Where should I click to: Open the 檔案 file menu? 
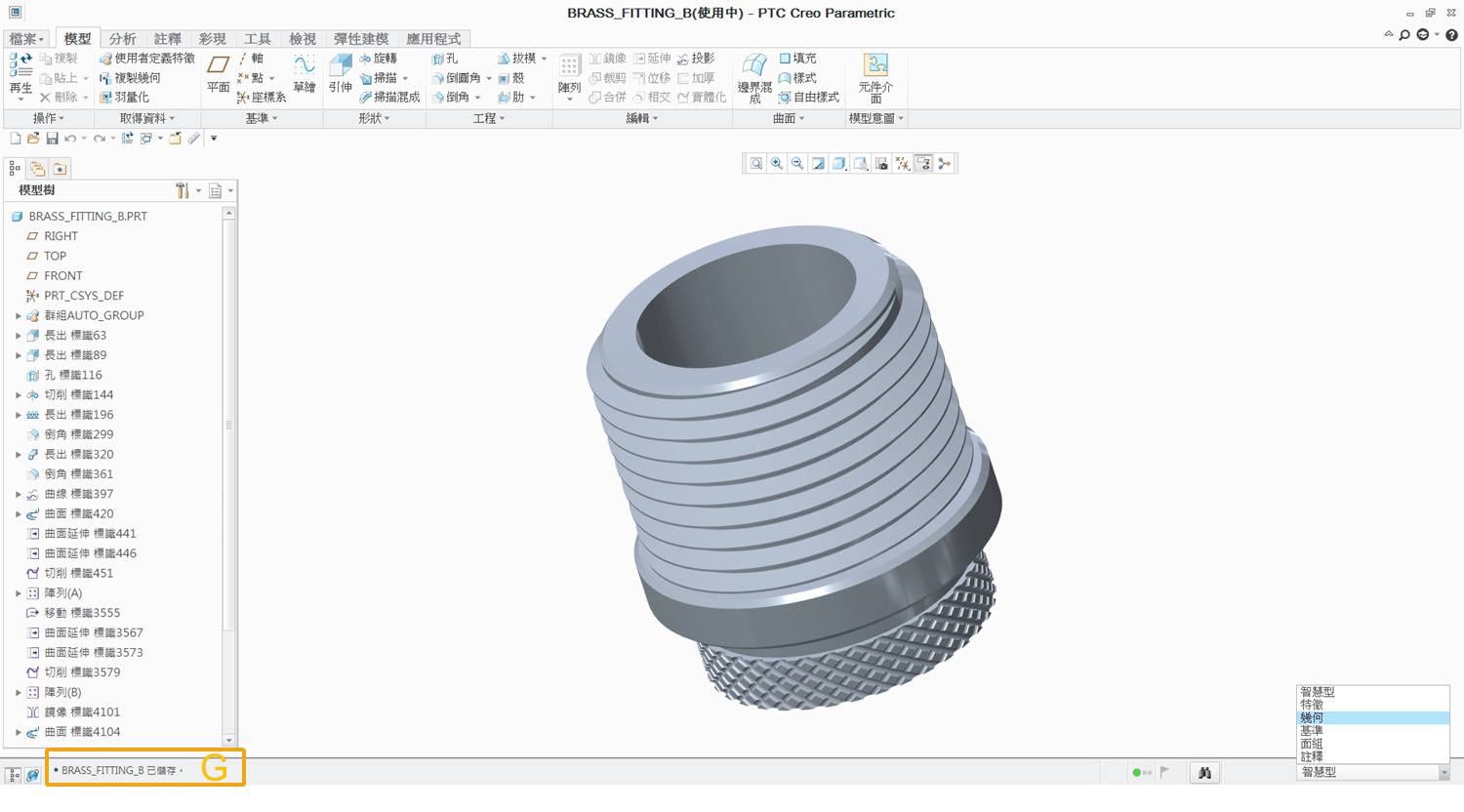[26, 39]
